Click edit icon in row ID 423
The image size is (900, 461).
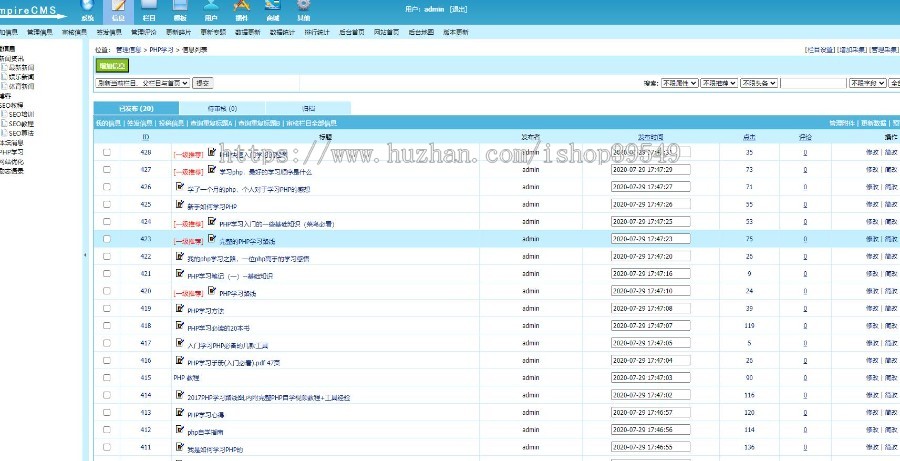[212, 238]
